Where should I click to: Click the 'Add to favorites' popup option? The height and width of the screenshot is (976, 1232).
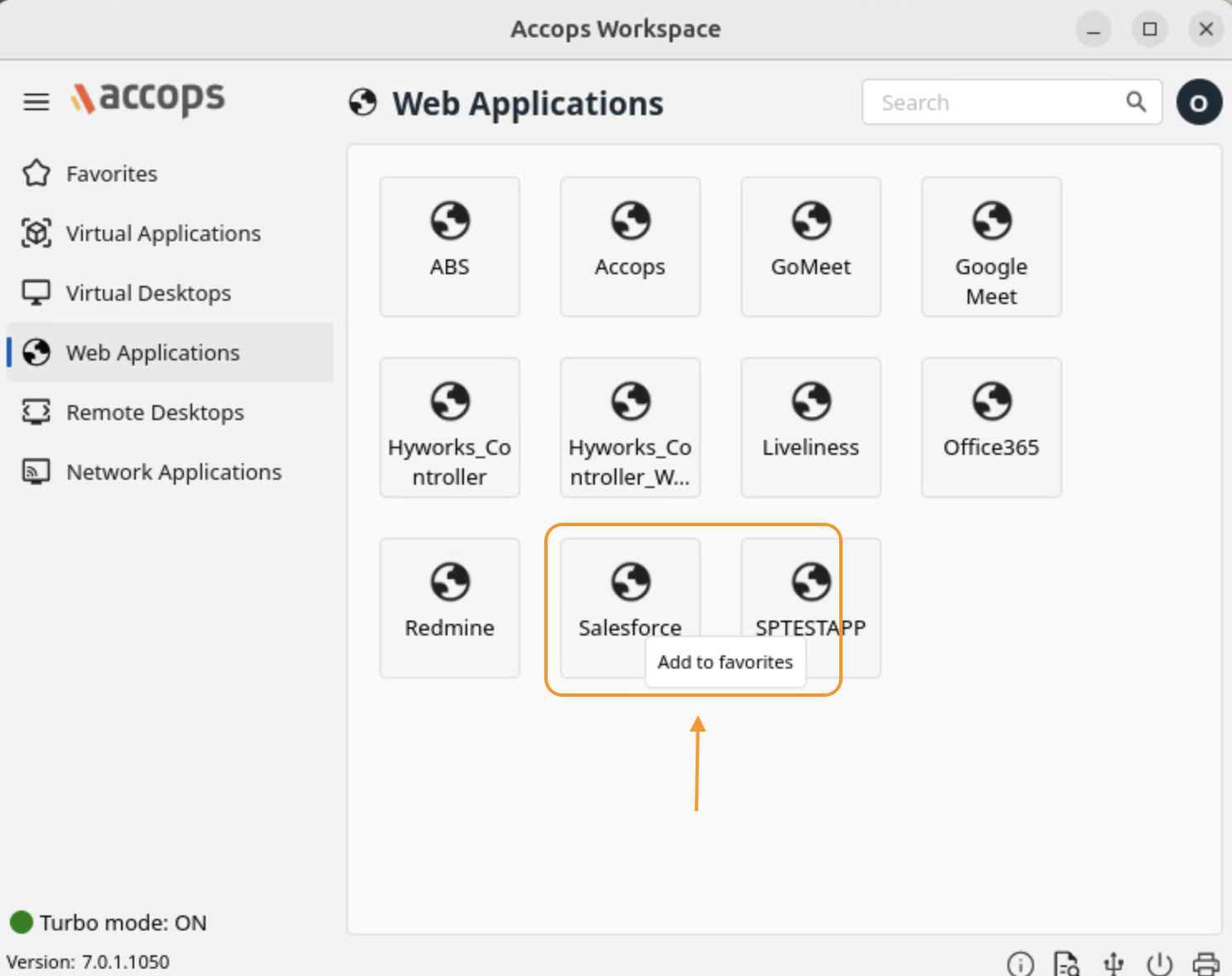tap(725, 662)
